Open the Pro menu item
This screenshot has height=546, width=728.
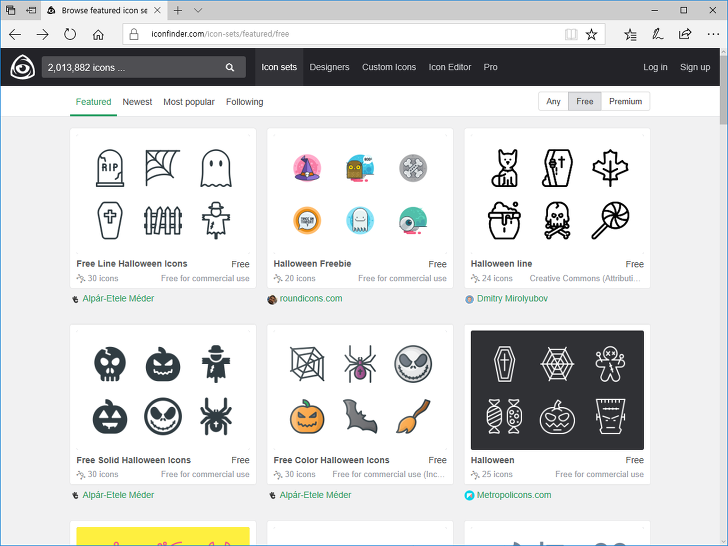pos(490,67)
